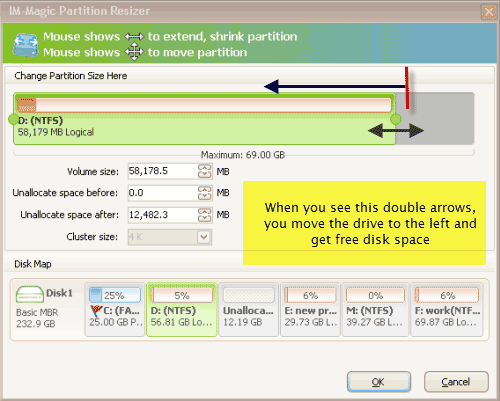
Task: Click the right resize handle of D: partition
Action: [396, 119]
